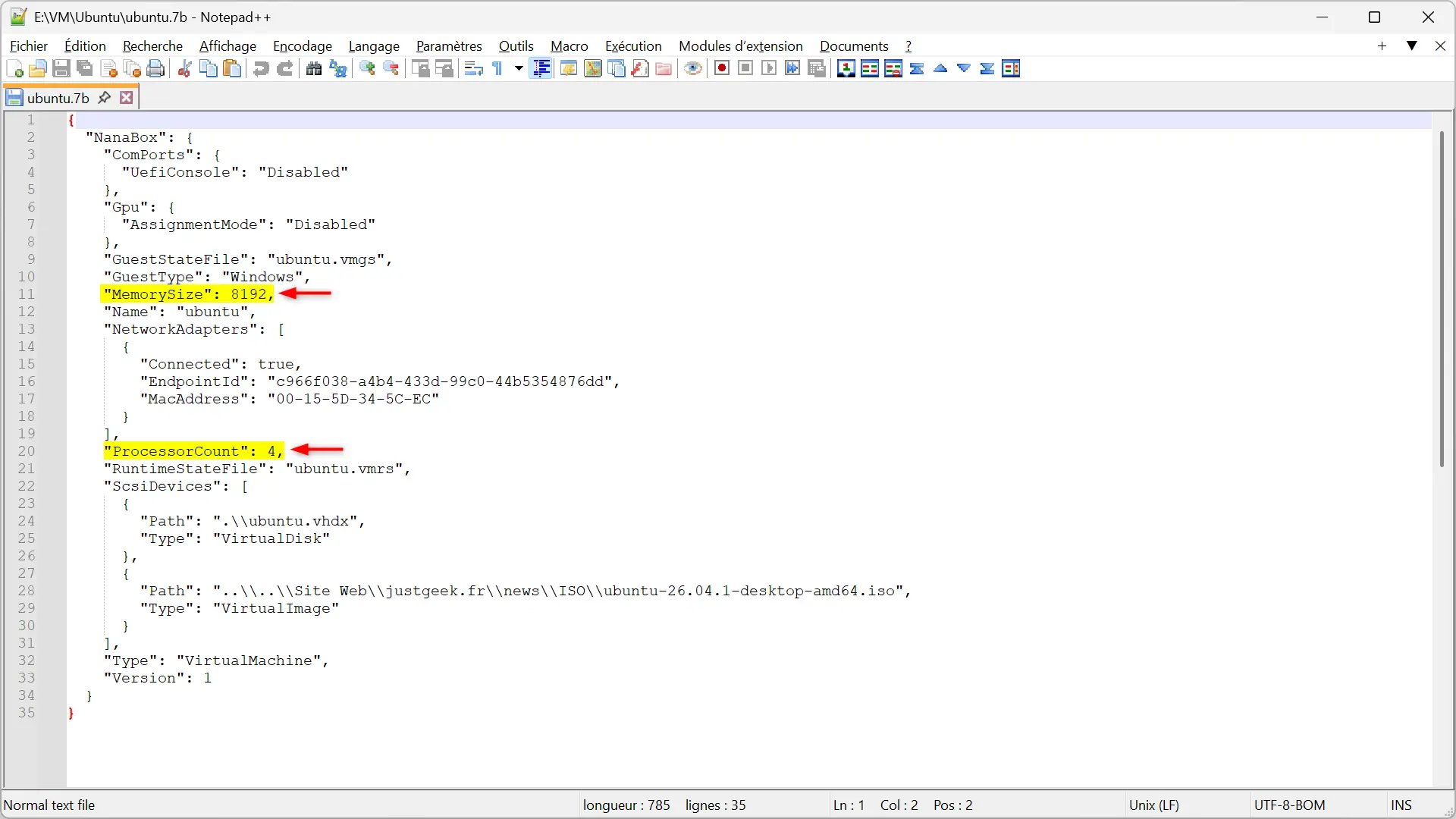This screenshot has height=819, width=1456.
Task: Cut selection with scissors icon
Action: [184, 69]
